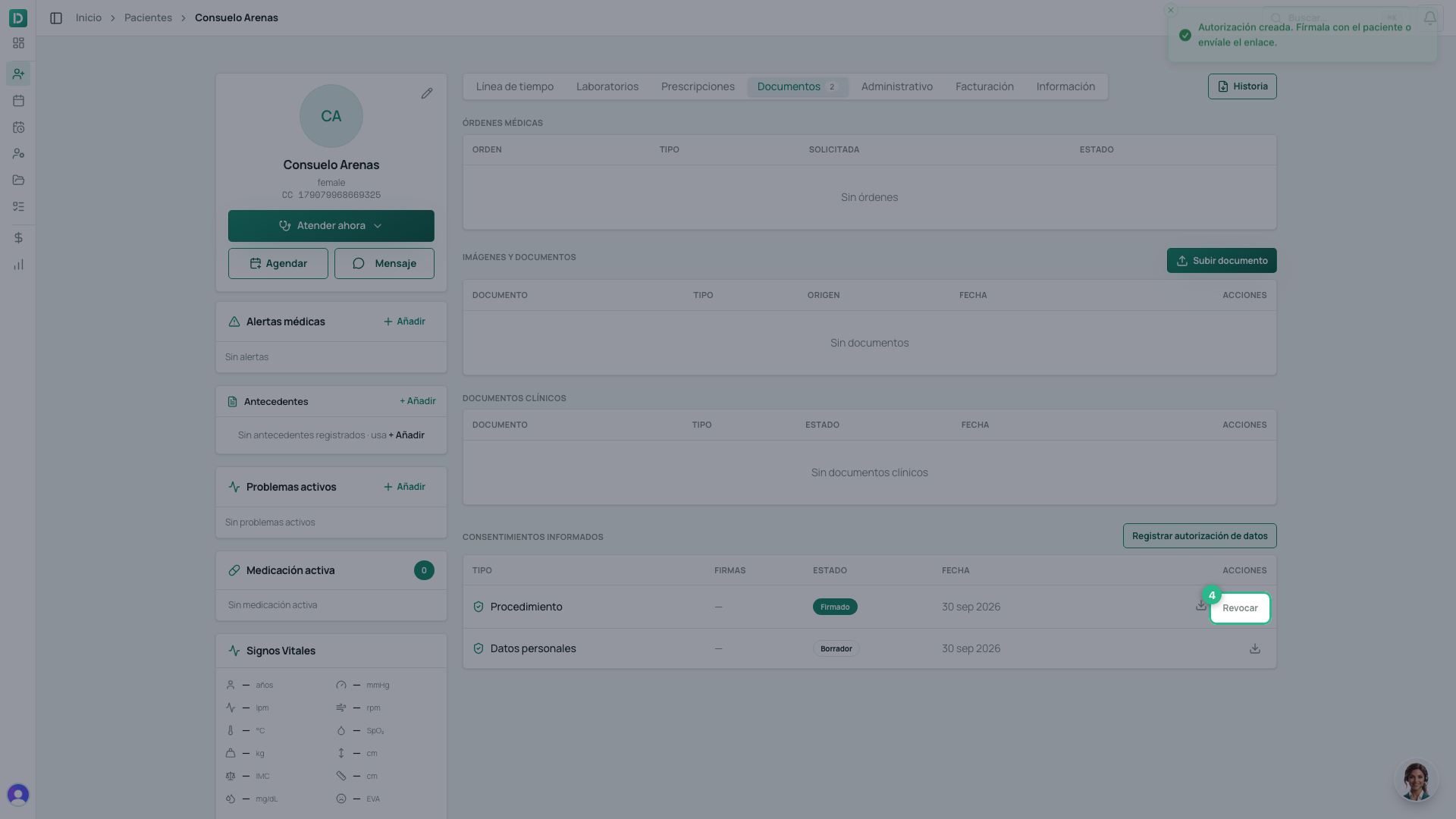
Task: Click Registrar autorización de datos
Action: click(x=1200, y=536)
